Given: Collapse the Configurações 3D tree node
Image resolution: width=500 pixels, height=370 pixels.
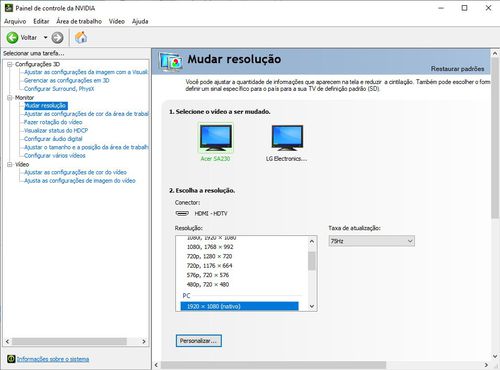Looking at the screenshot, I should (10, 64).
